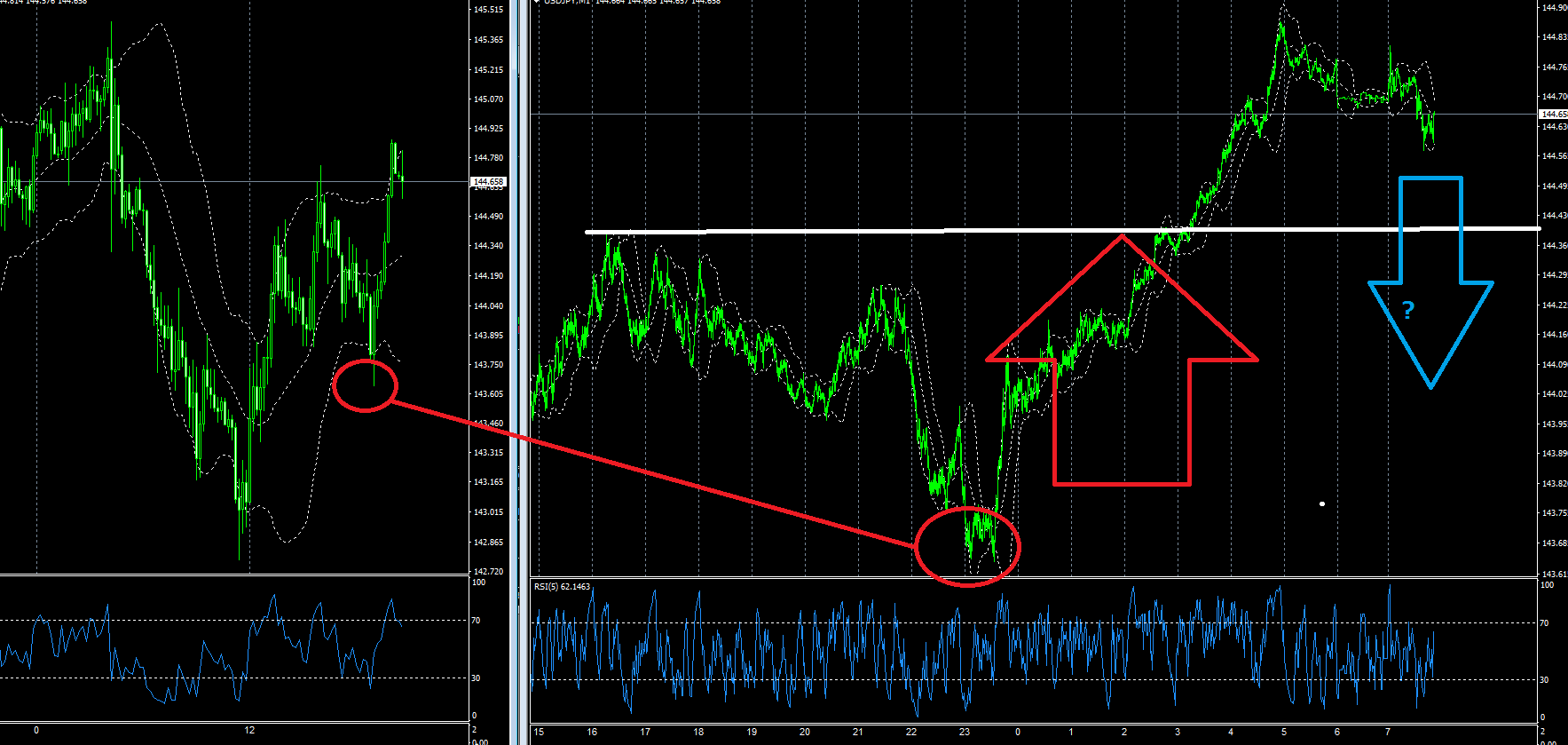Select the 143.605 price axis label
1568x745 pixels.
(489, 393)
